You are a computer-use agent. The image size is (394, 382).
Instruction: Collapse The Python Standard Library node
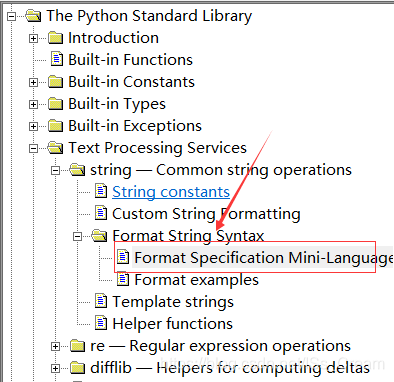click(x=12, y=16)
